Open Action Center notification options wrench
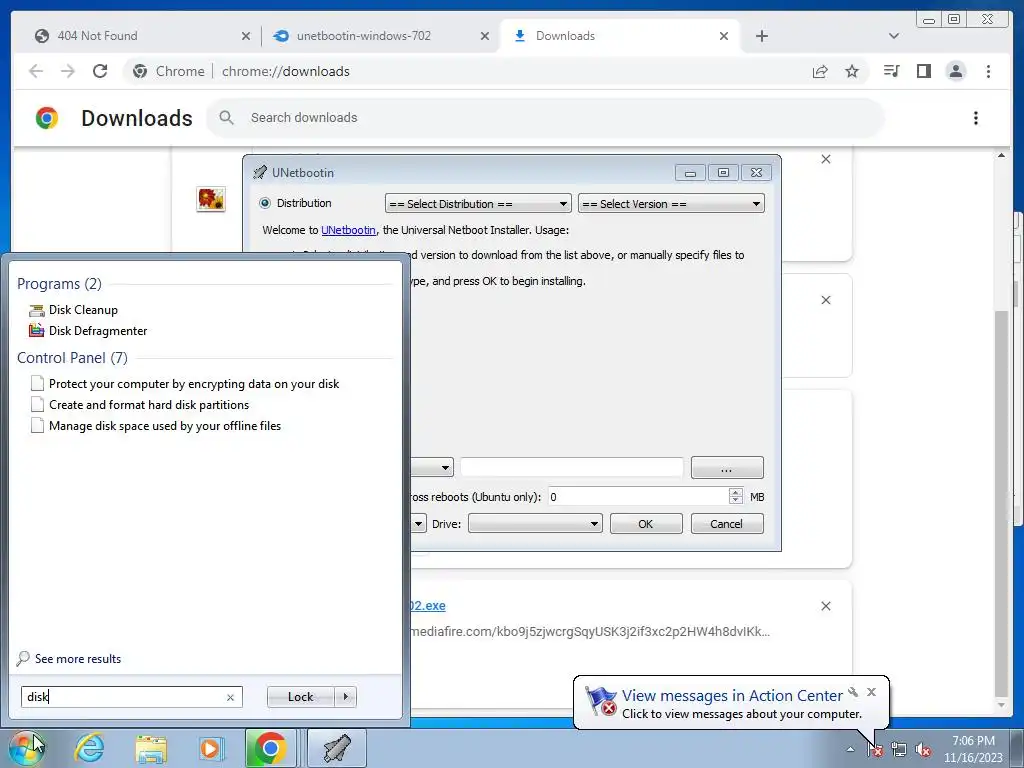Image resolution: width=1024 pixels, height=768 pixels. point(853,692)
